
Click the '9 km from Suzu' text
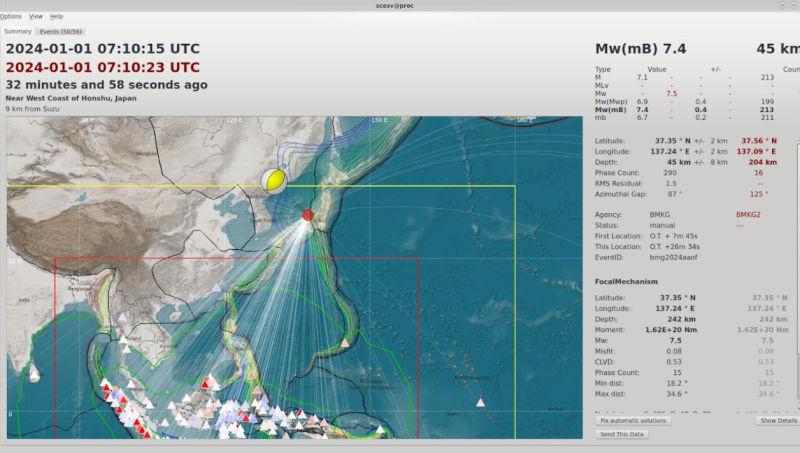coord(32,109)
